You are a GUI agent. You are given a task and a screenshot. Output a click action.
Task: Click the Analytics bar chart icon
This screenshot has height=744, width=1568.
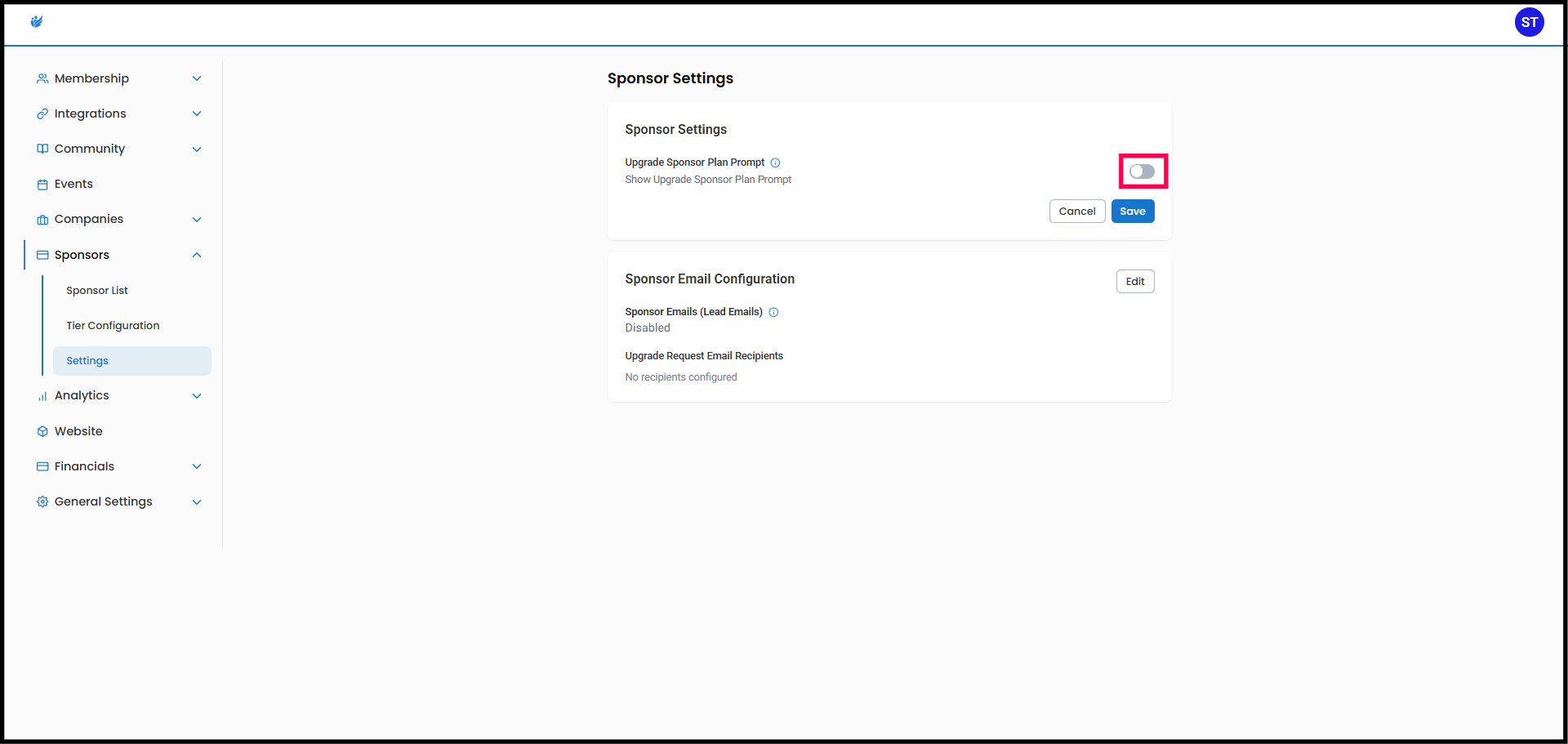coord(42,396)
